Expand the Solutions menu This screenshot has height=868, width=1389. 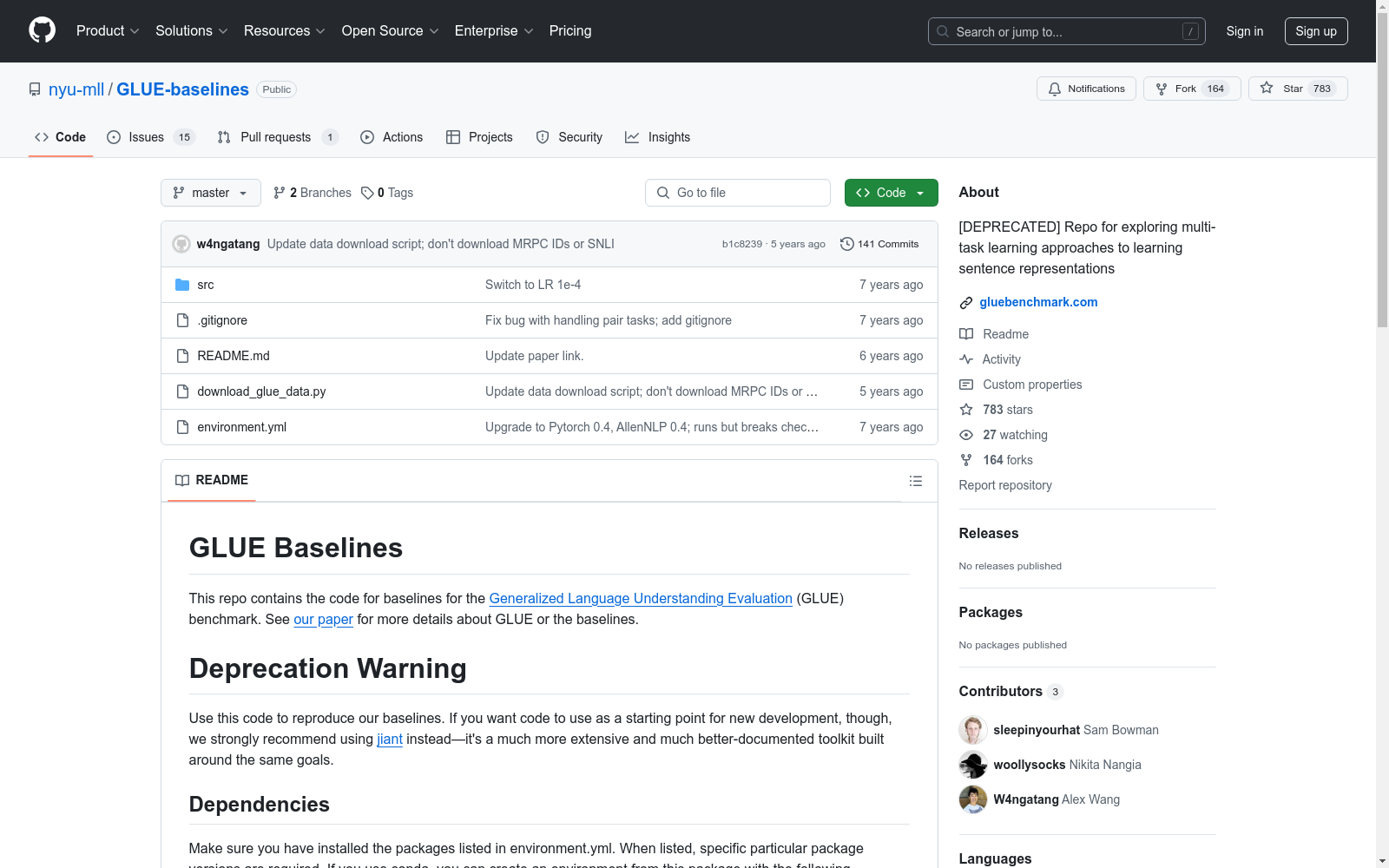coord(192,30)
